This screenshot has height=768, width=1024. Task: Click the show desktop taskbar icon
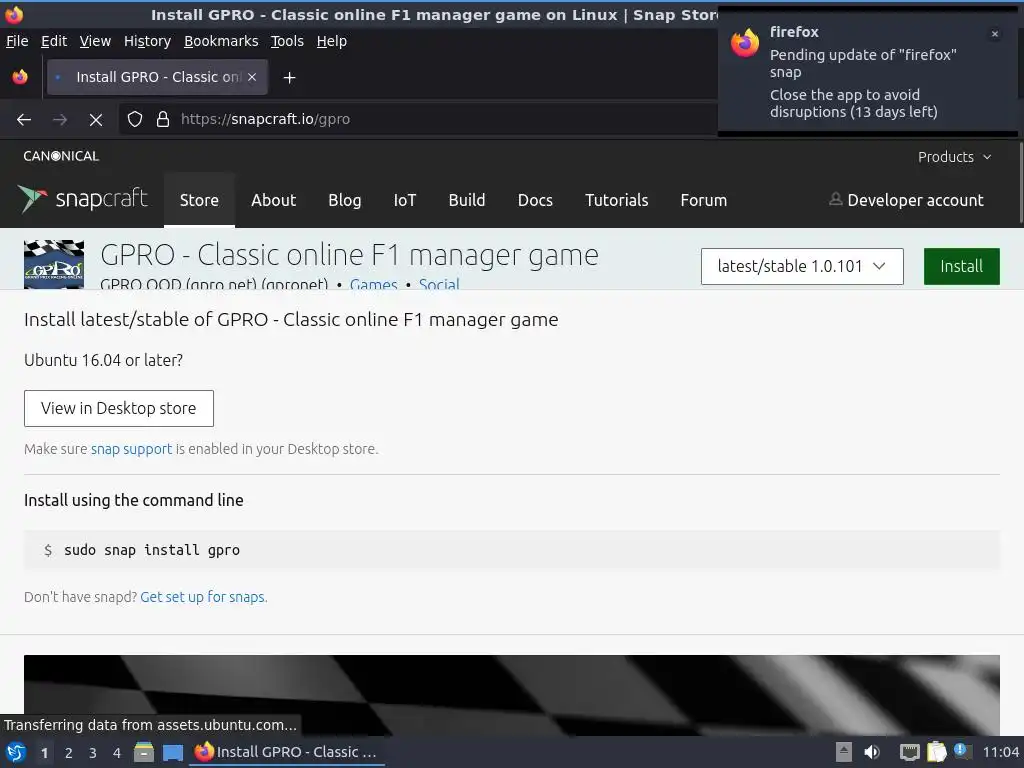[x=172, y=752]
